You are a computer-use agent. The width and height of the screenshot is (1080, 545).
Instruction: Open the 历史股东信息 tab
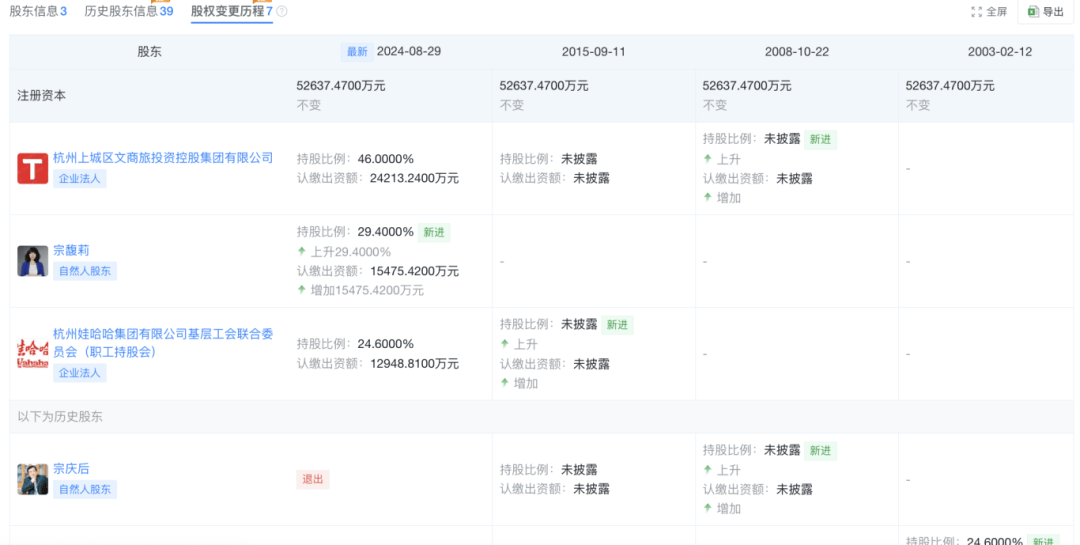coord(128,11)
